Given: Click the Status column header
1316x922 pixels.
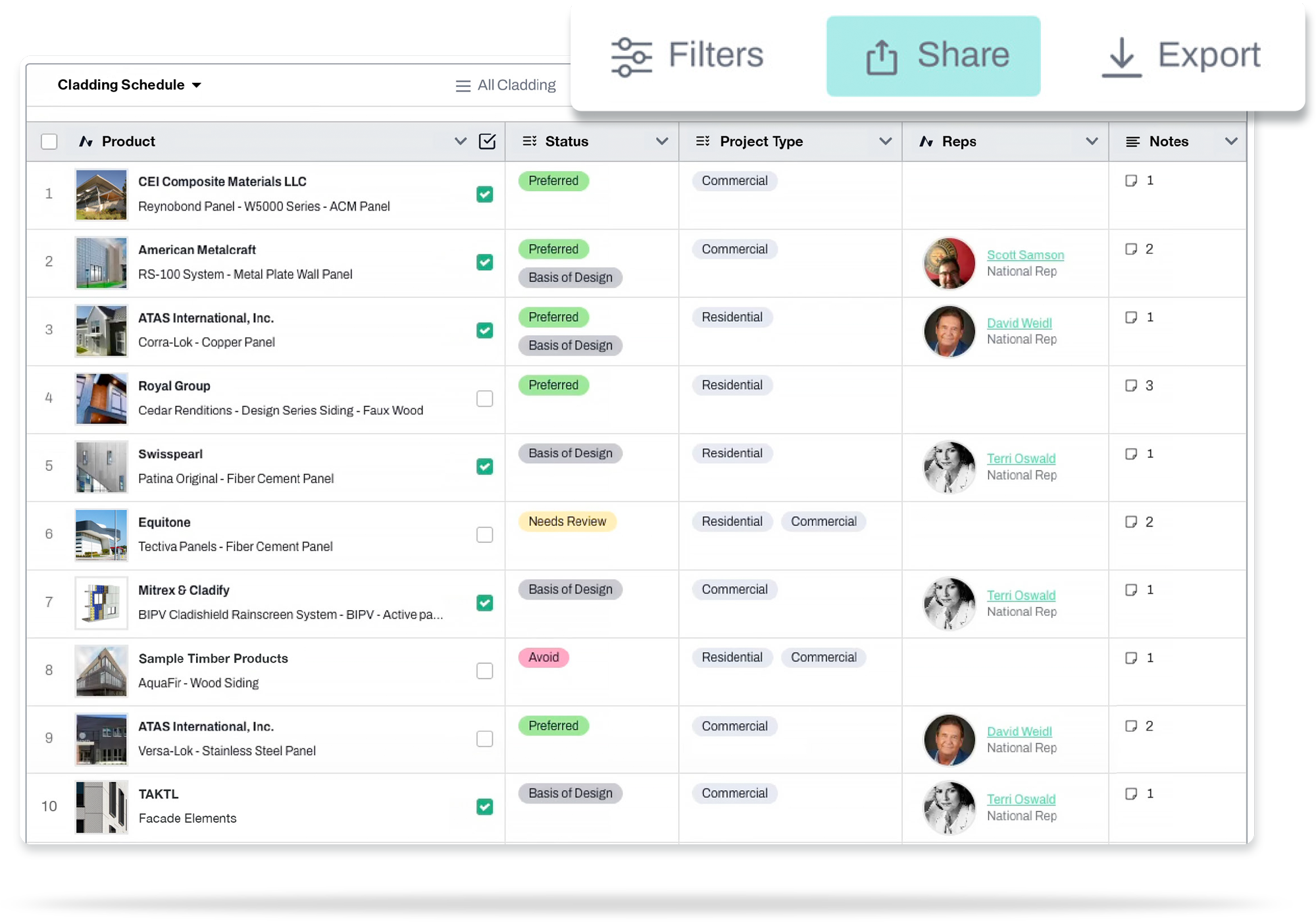Looking at the screenshot, I should 567,141.
